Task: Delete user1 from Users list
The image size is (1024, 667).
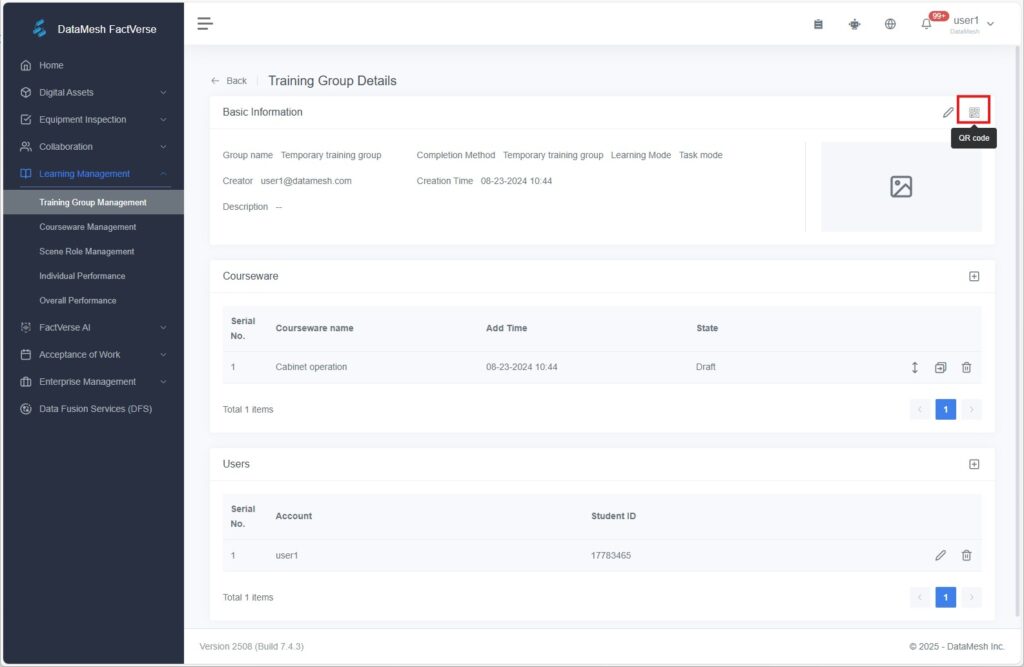Action: pyautogui.click(x=966, y=555)
